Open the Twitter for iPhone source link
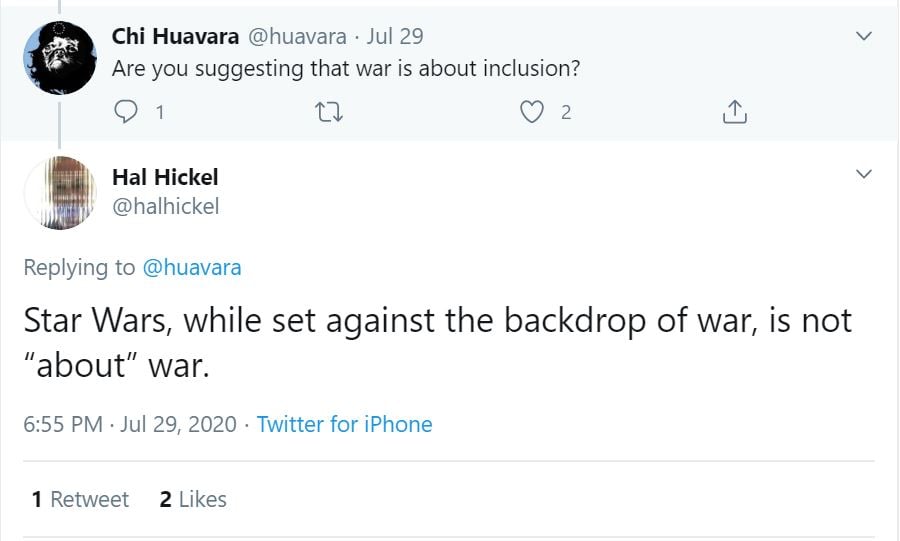This screenshot has width=900, height=541. tap(344, 424)
